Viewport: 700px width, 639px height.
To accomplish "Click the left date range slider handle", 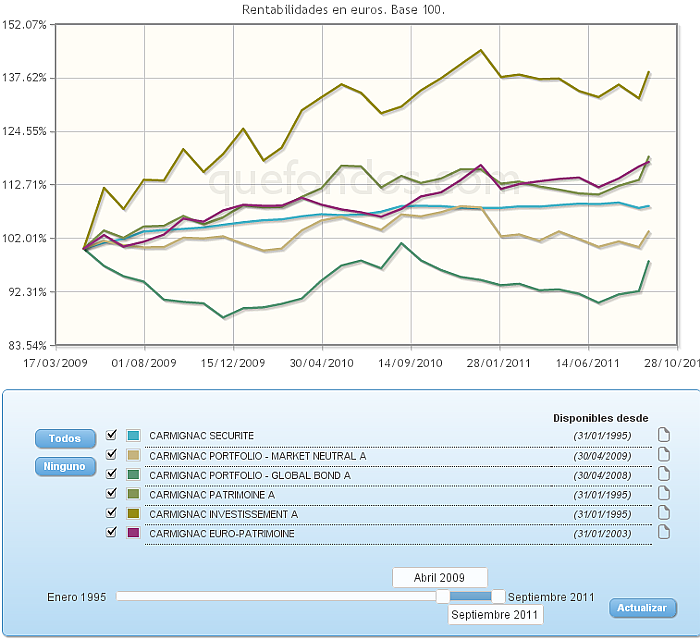I will pyautogui.click(x=443, y=596).
